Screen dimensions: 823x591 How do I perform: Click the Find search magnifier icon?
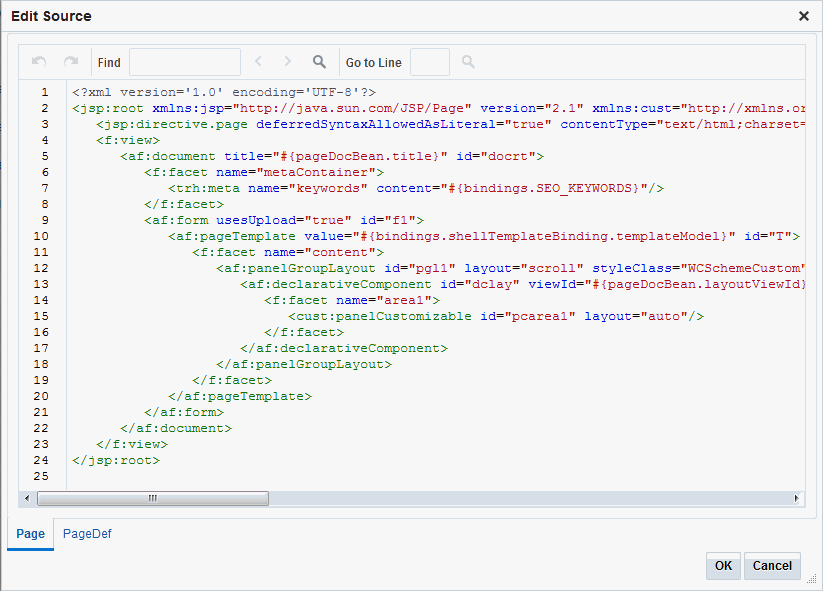tap(319, 62)
